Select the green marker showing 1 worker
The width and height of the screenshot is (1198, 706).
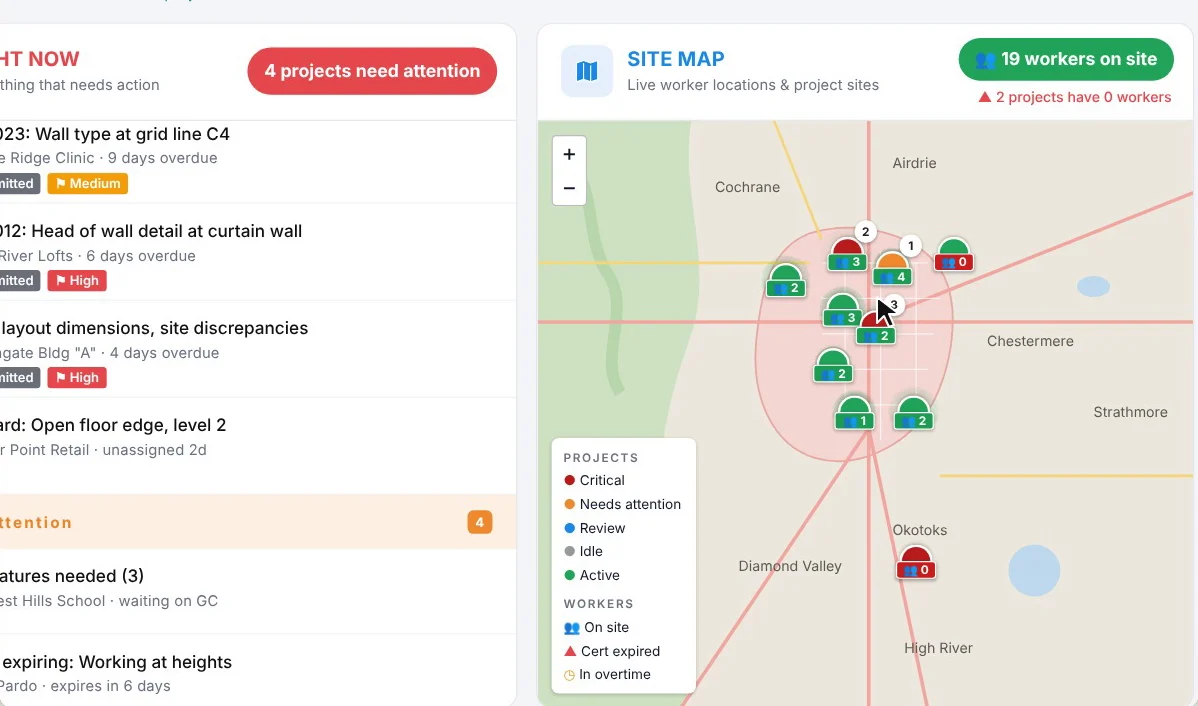(854, 413)
